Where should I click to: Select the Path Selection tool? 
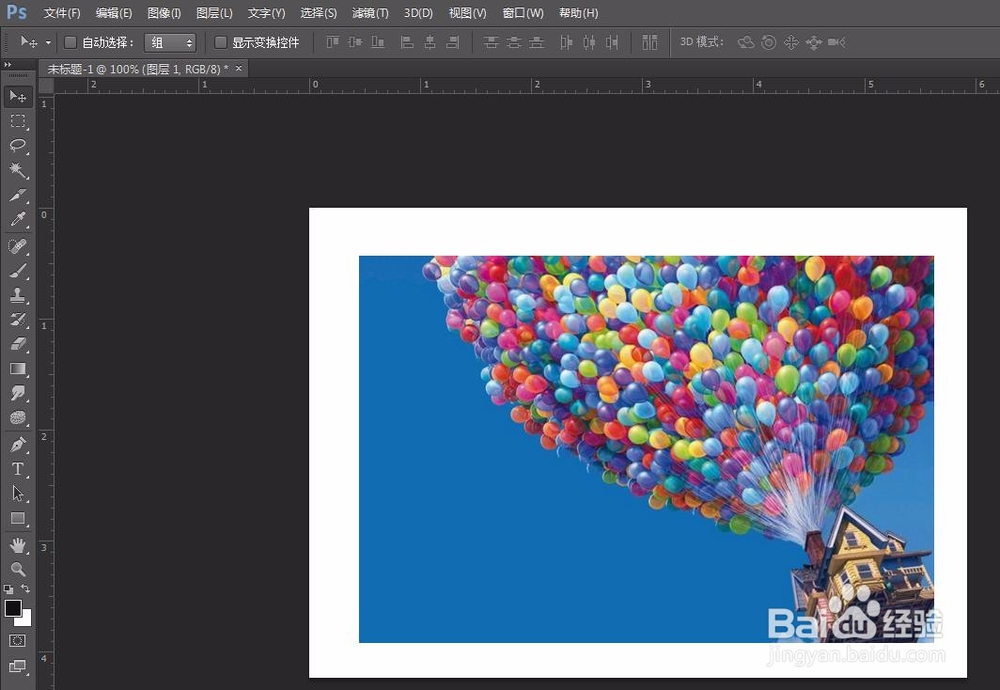pyautogui.click(x=18, y=494)
